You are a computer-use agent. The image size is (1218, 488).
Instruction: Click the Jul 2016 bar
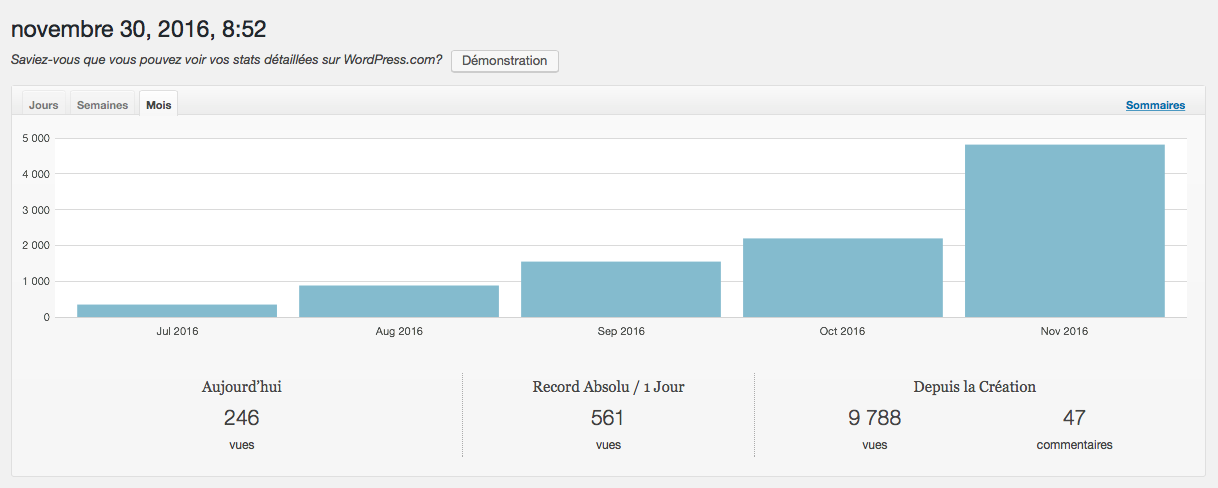(x=177, y=311)
